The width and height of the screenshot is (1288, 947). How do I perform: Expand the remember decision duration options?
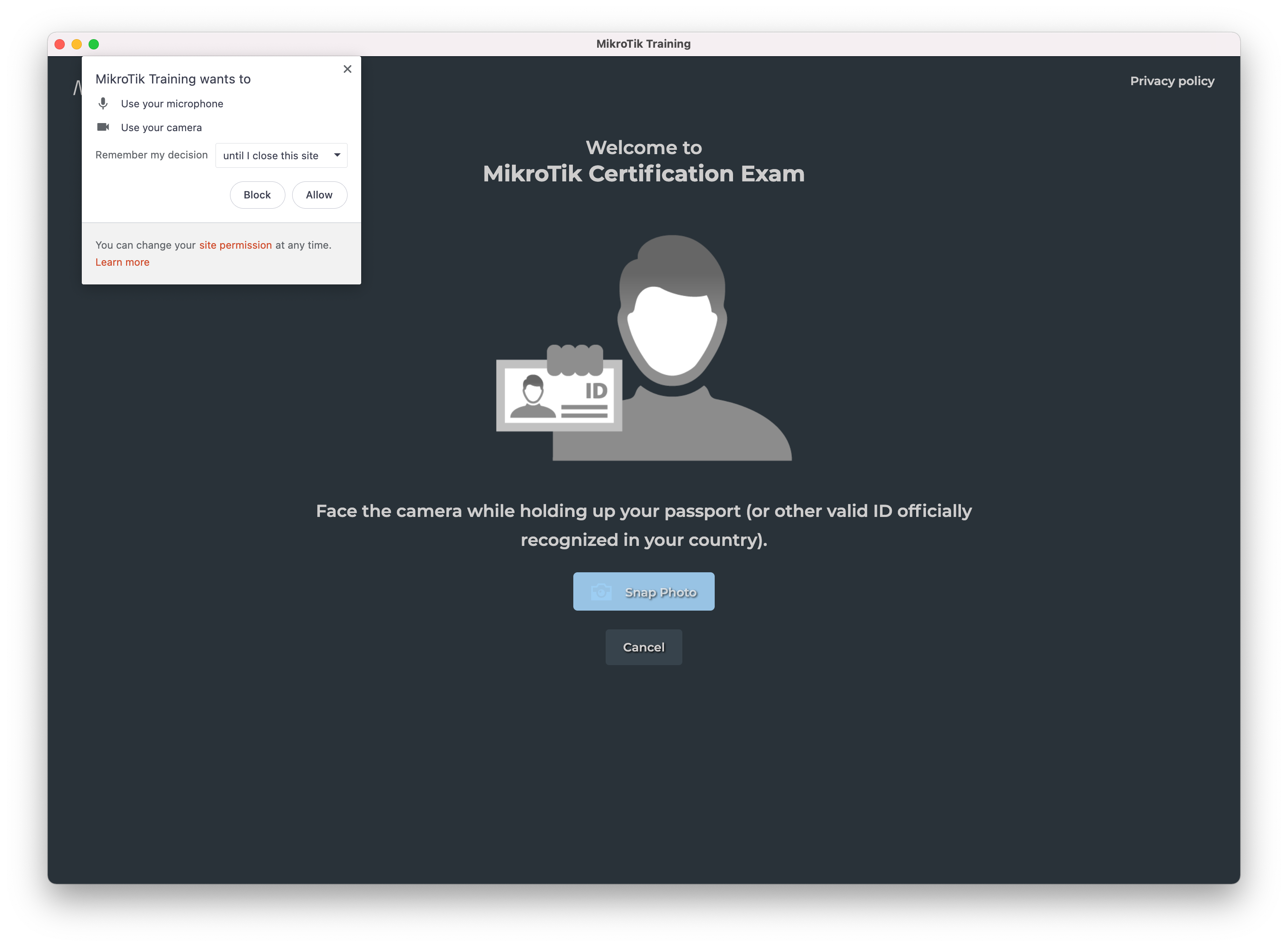click(x=281, y=155)
